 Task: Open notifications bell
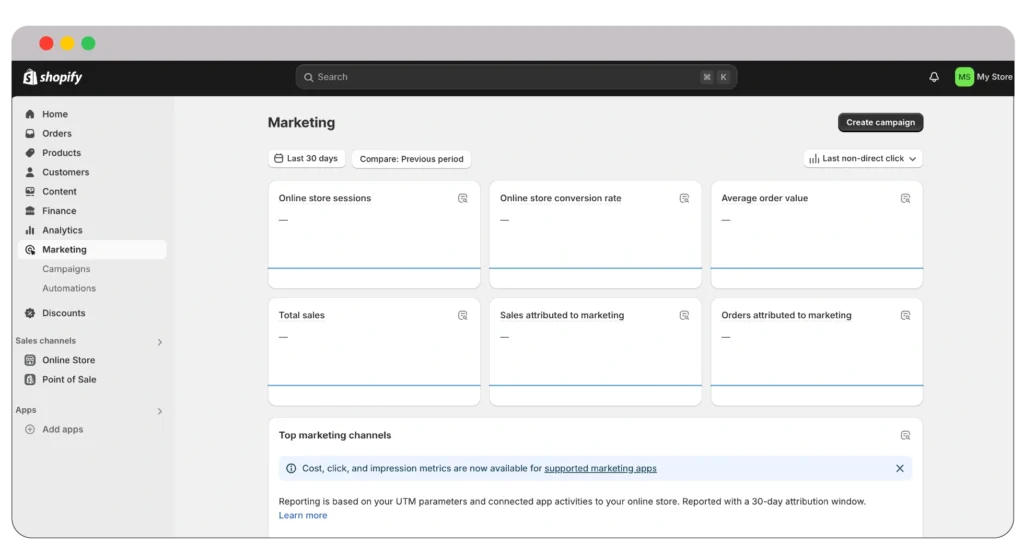pyautogui.click(x=934, y=77)
